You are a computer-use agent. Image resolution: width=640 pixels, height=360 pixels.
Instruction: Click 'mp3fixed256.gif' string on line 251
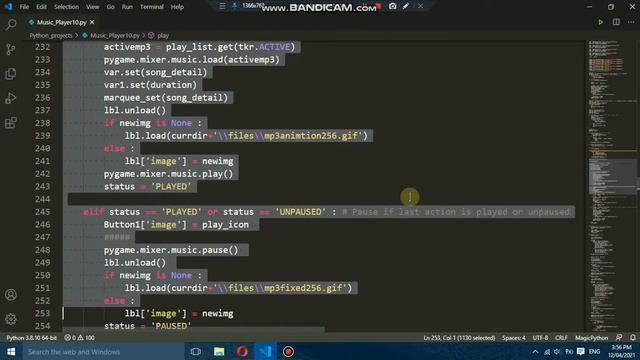point(303,288)
